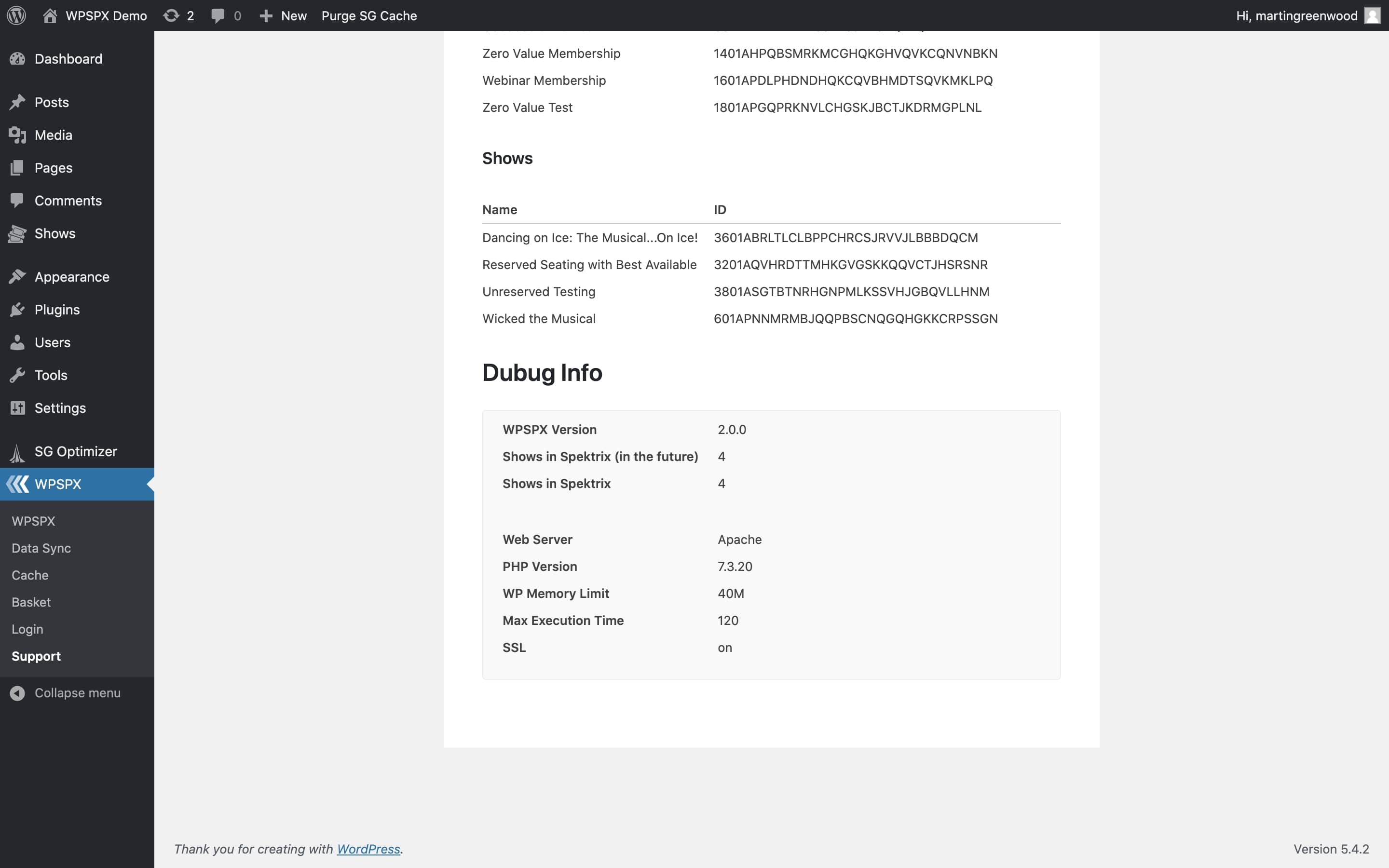Click the Appearance paintbrush icon
The height and width of the screenshot is (868, 1389).
(x=17, y=277)
